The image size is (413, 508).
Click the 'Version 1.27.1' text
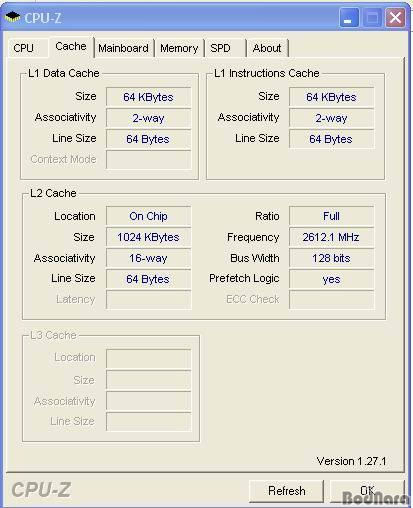tap(351, 461)
